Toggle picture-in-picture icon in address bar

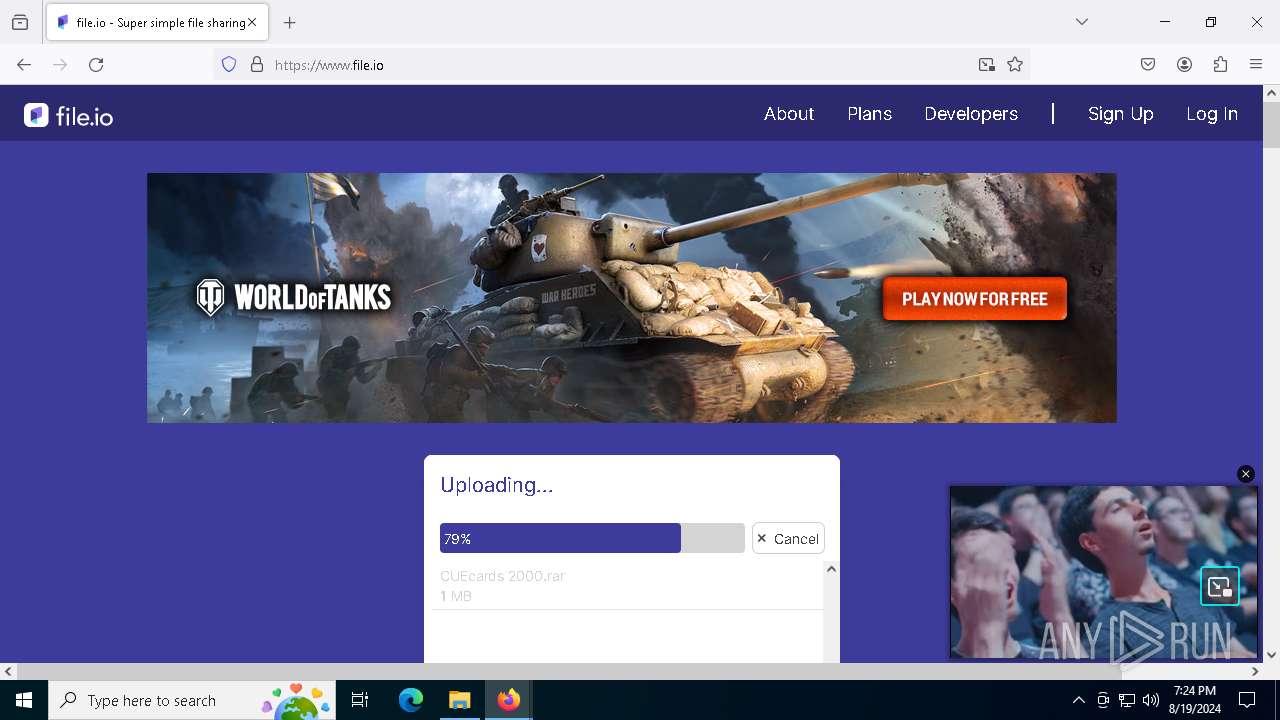[x=987, y=65]
